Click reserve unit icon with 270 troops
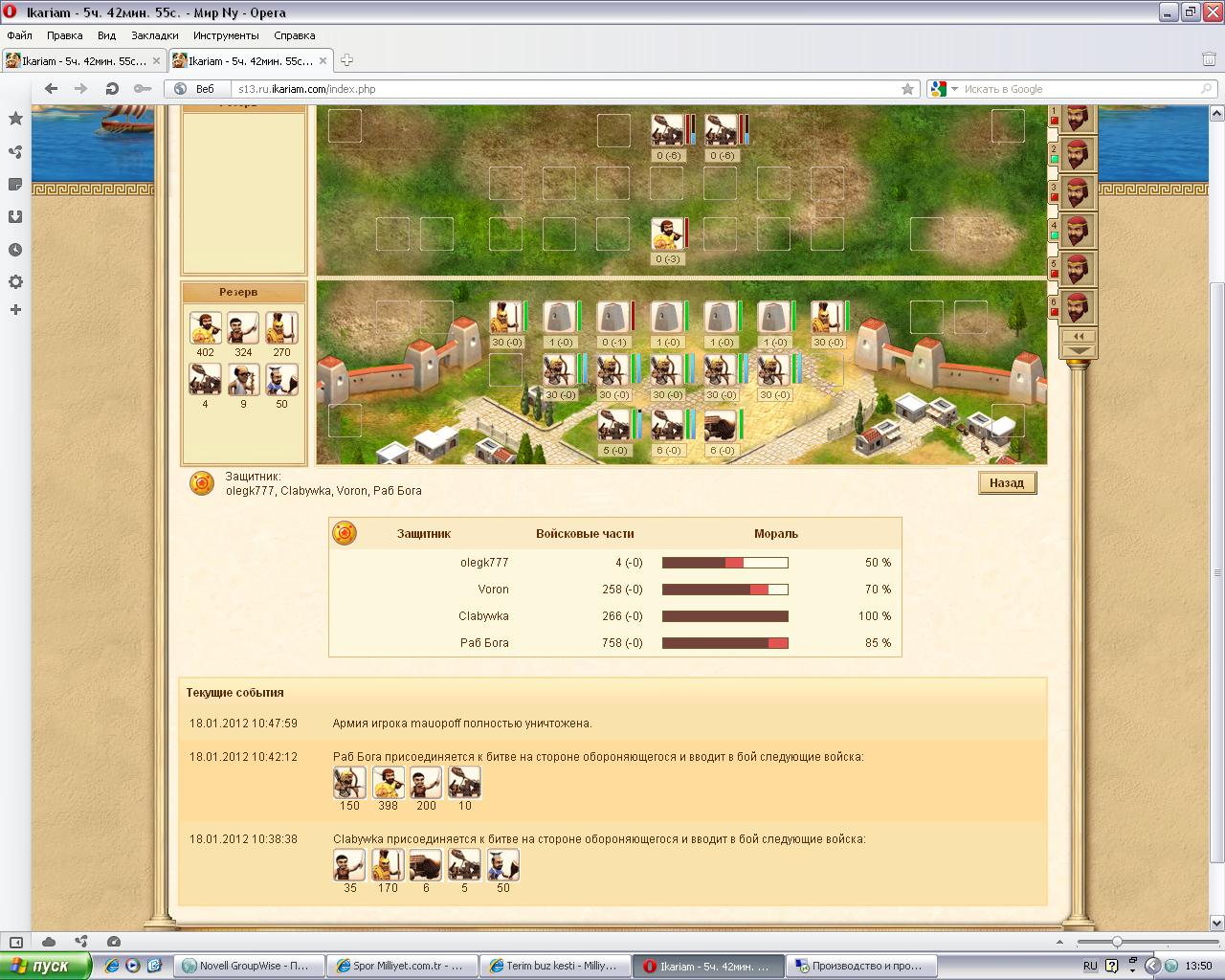Screen dimensions: 1225x980 click(x=281, y=328)
